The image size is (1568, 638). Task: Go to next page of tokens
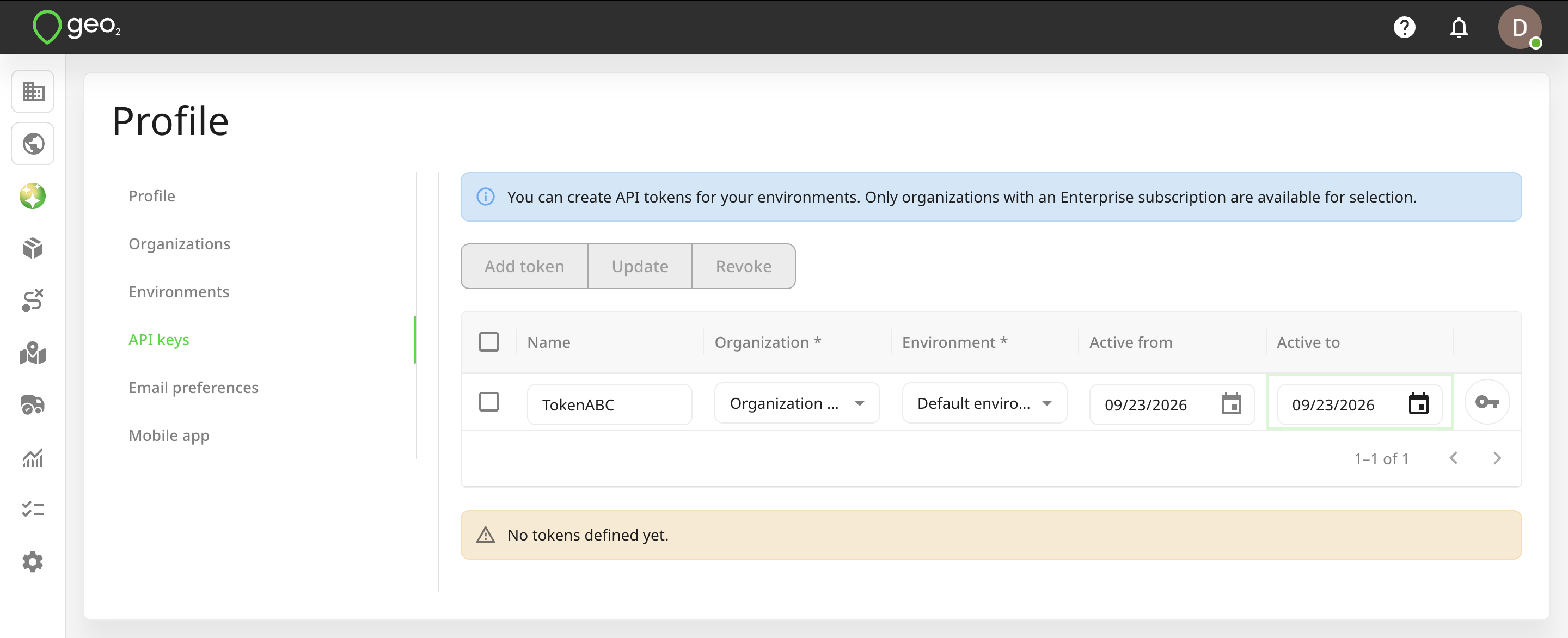(1497, 458)
